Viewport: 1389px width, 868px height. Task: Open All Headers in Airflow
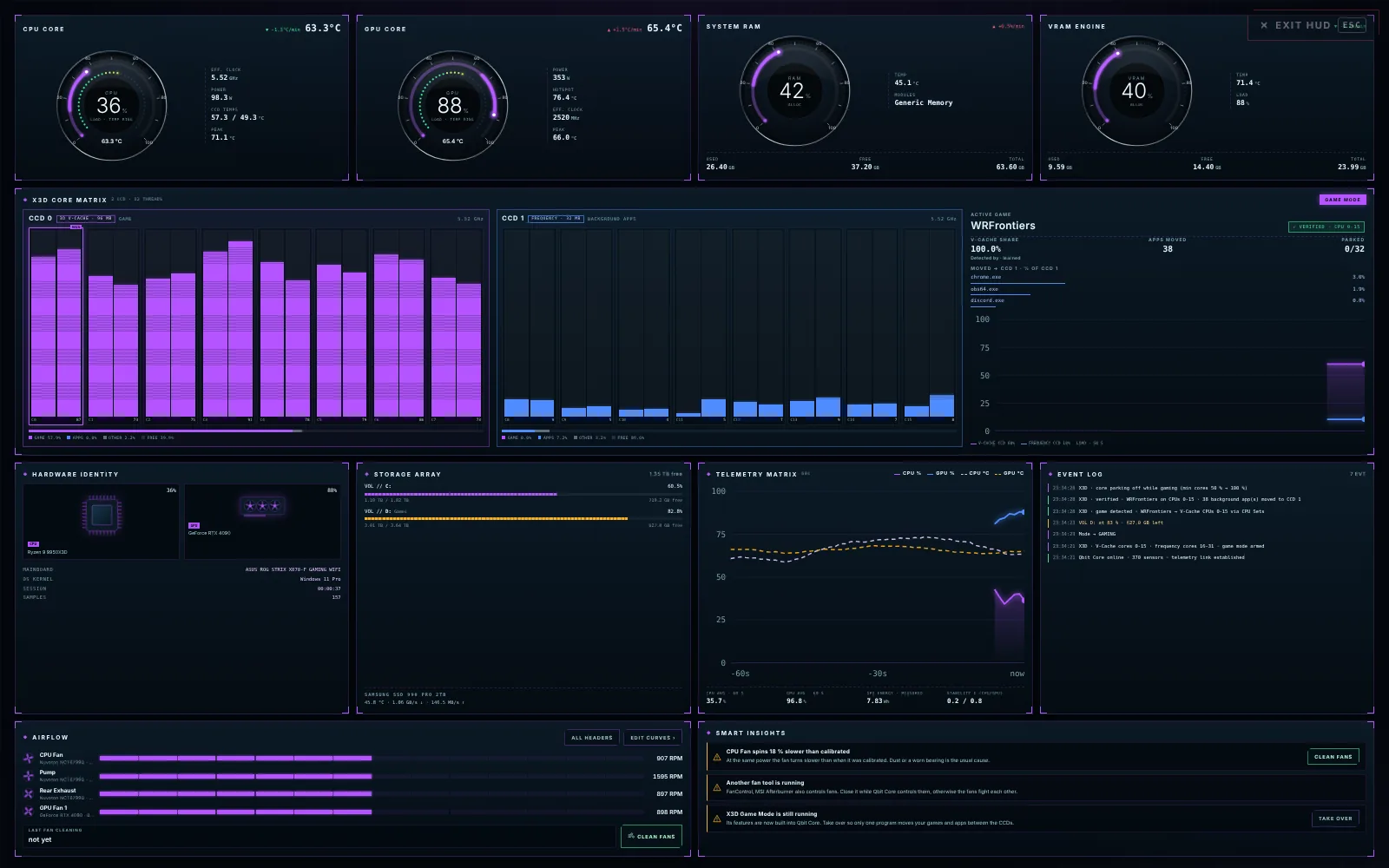(x=592, y=738)
